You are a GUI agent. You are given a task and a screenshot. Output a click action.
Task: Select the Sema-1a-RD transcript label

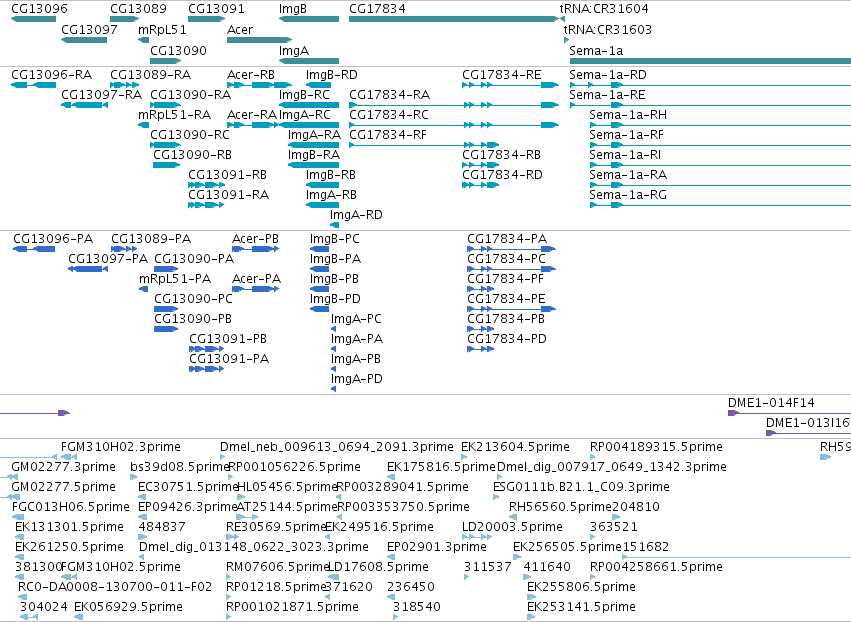click(x=608, y=74)
